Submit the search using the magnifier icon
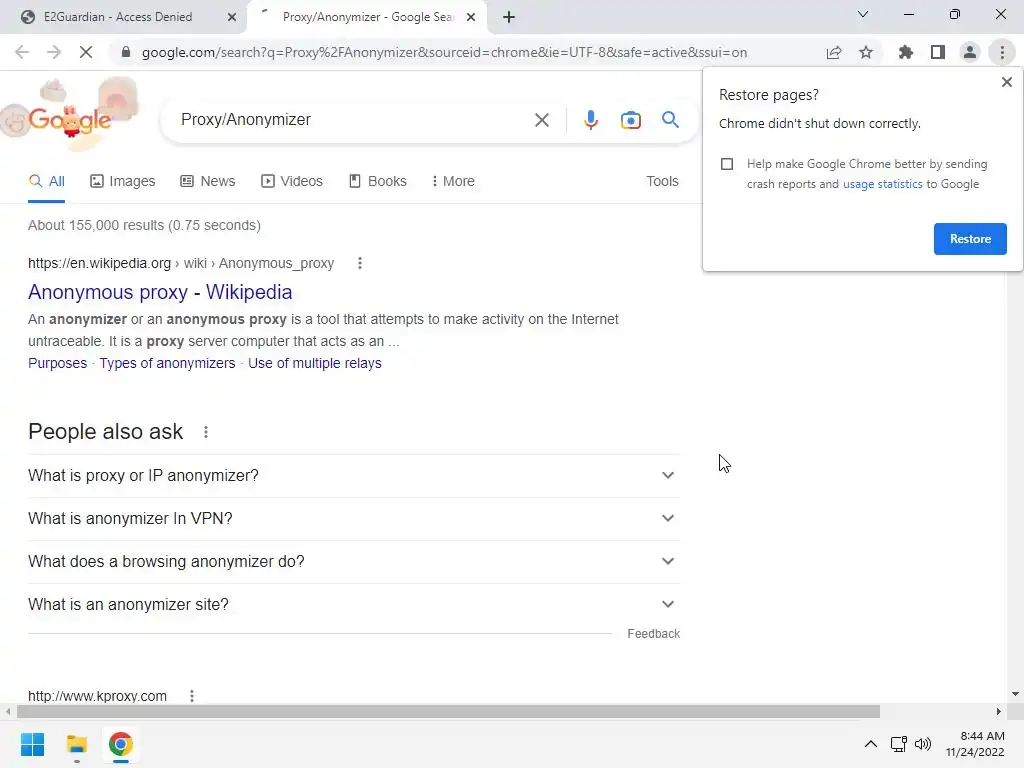The width and height of the screenshot is (1024, 768). [x=670, y=120]
